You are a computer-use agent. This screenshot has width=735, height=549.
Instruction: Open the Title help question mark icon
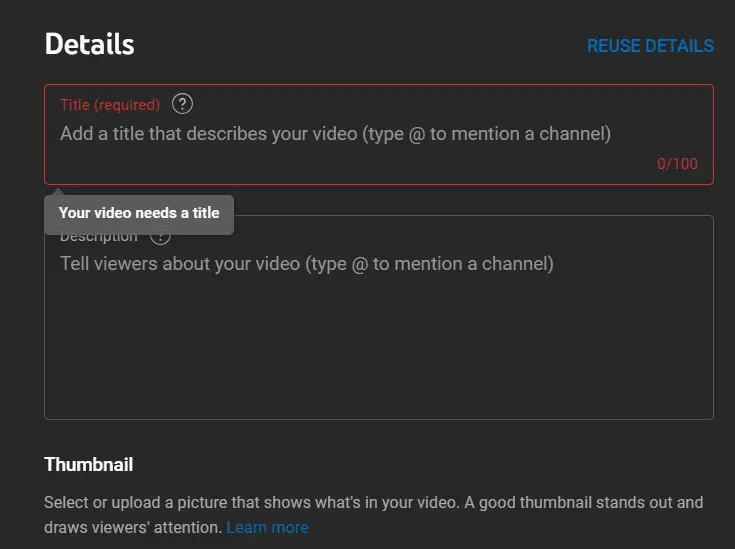coord(182,104)
